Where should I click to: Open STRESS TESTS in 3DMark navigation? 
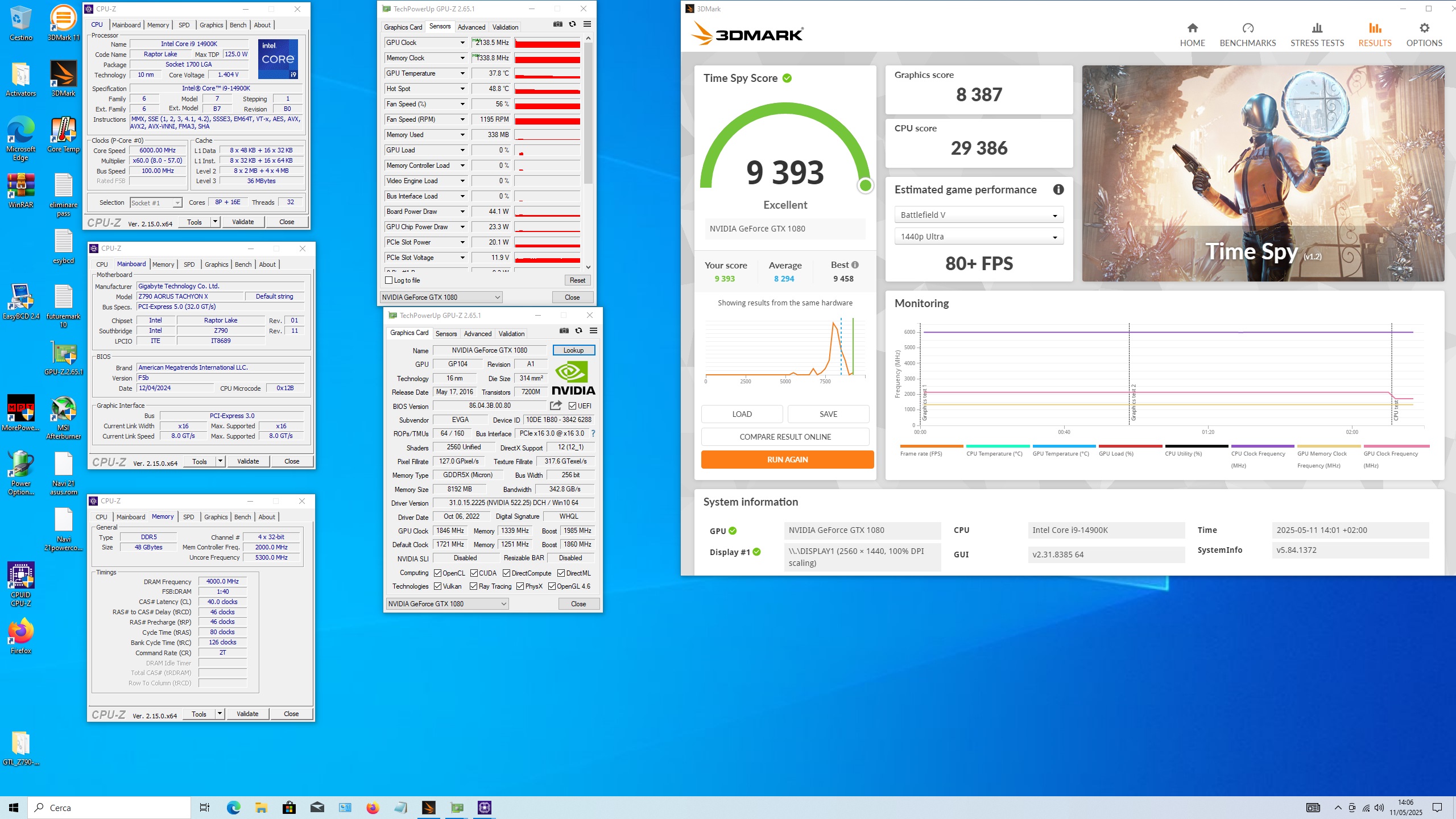tap(1317, 35)
